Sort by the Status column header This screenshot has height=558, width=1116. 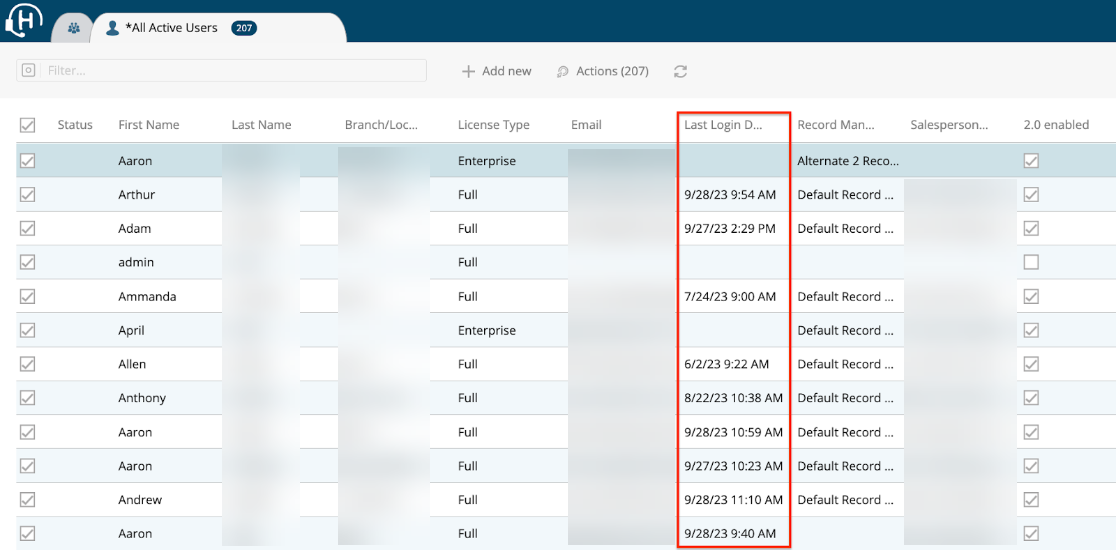click(75, 125)
